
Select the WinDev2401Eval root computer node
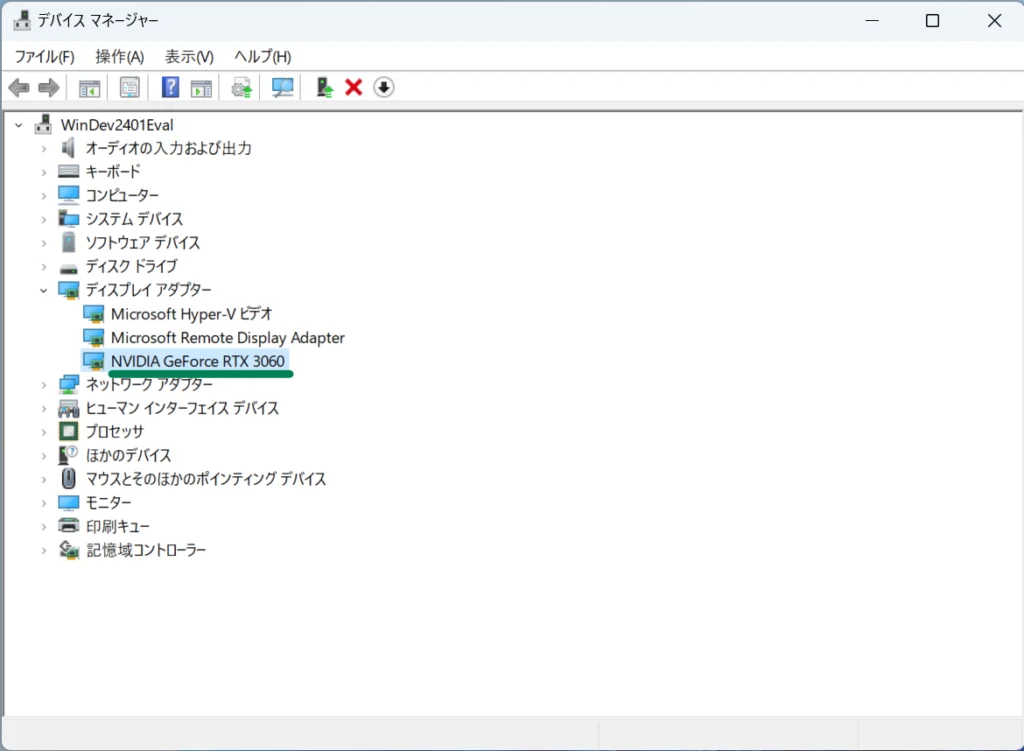116,125
